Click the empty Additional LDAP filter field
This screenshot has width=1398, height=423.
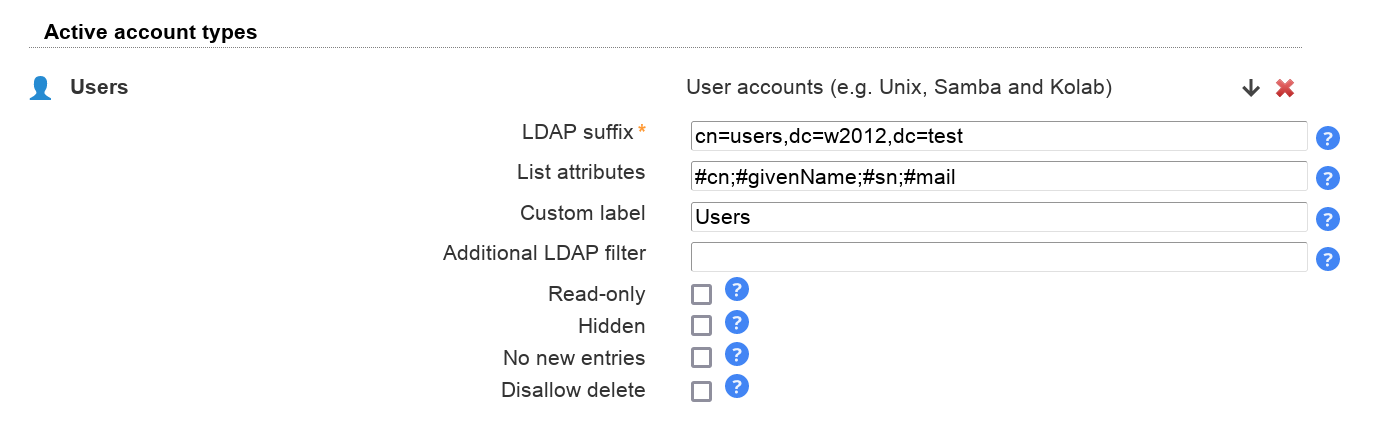pos(998,257)
